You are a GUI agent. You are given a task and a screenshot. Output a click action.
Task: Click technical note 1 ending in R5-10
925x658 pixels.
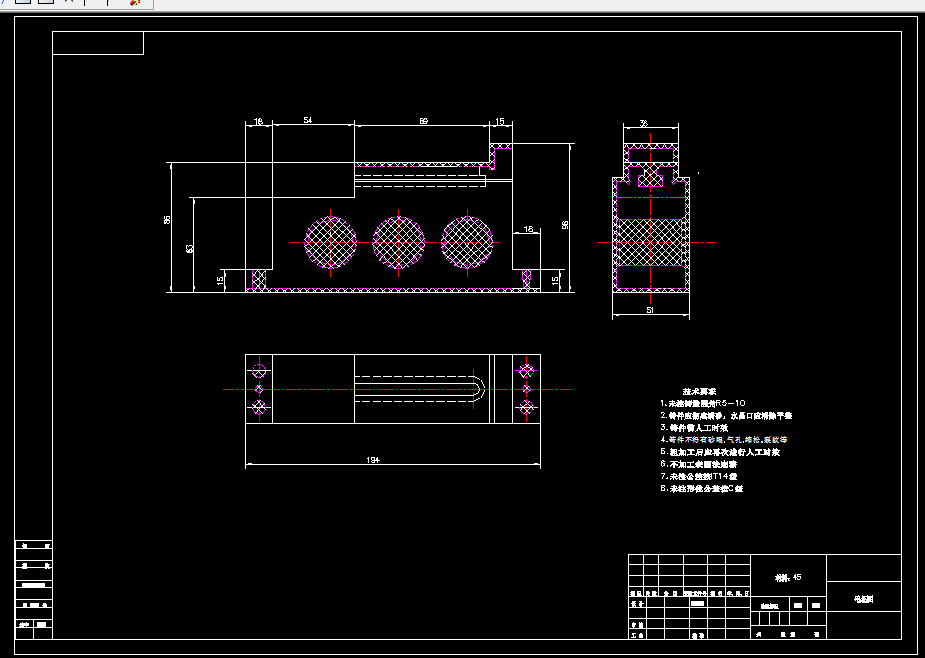(703, 403)
